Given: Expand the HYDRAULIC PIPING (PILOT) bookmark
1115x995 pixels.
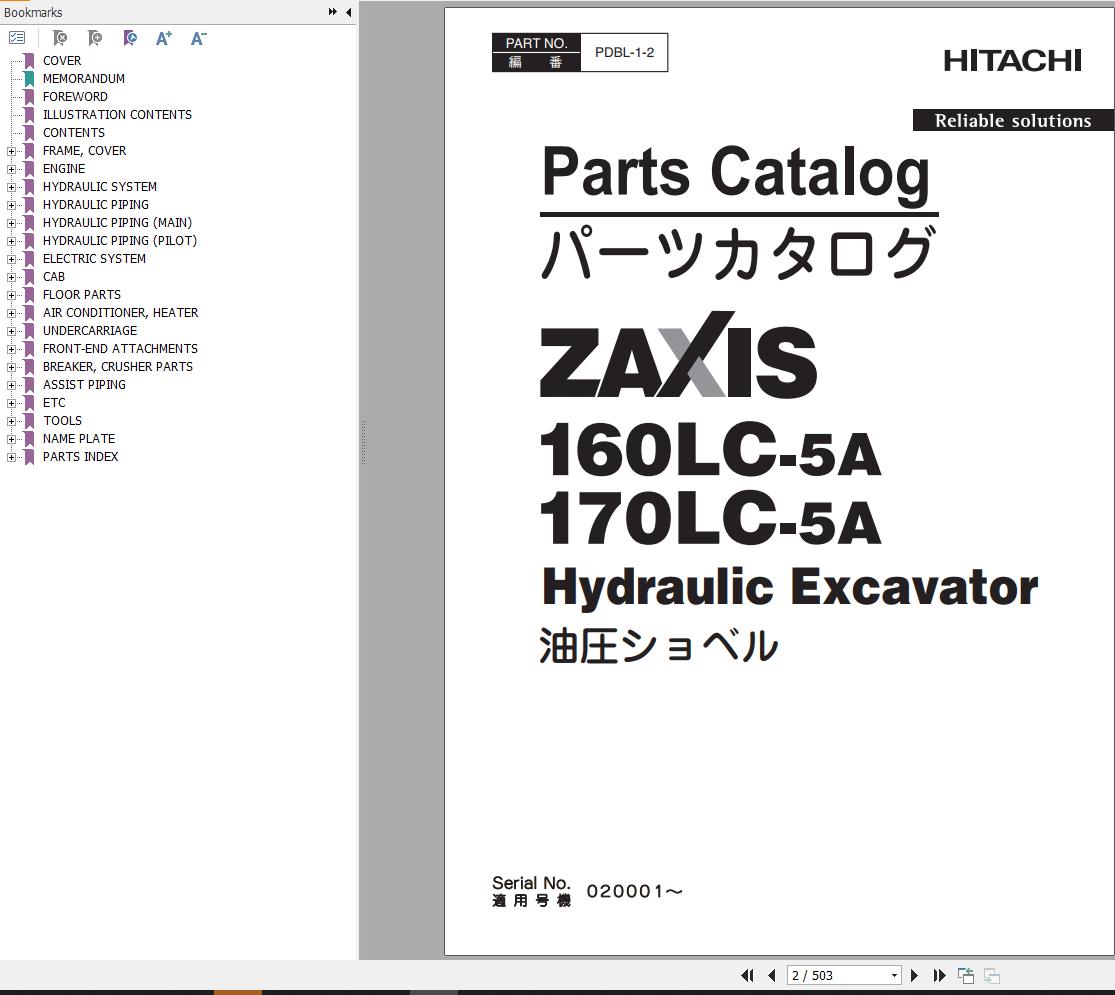Looking at the screenshot, I should (11, 241).
